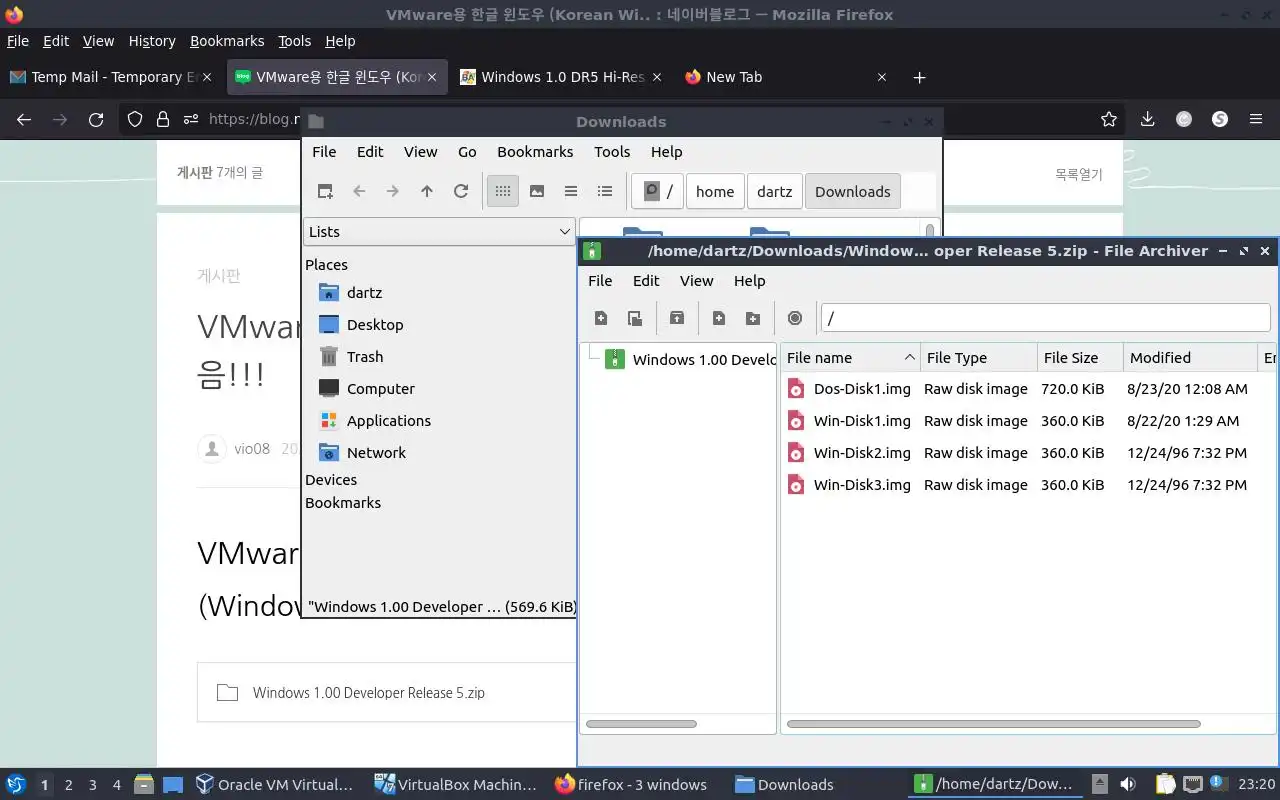Bookmark this page with star icon
Image resolution: width=1280 pixels, height=800 pixels.
point(1109,119)
